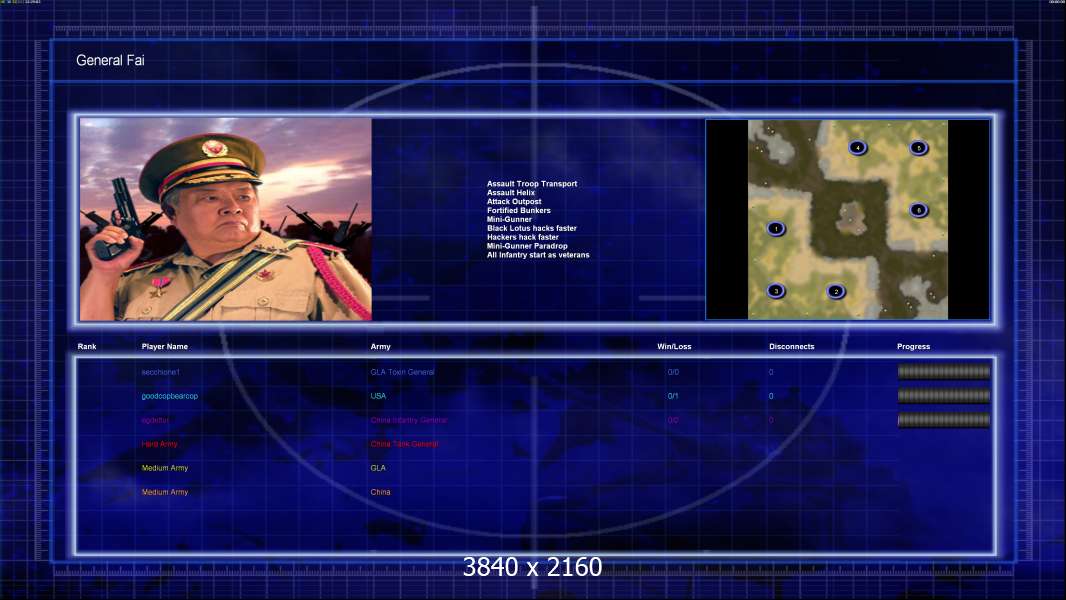The height and width of the screenshot is (600, 1066).
Task: Click the Hackers hack faster line
Action: [523, 236]
